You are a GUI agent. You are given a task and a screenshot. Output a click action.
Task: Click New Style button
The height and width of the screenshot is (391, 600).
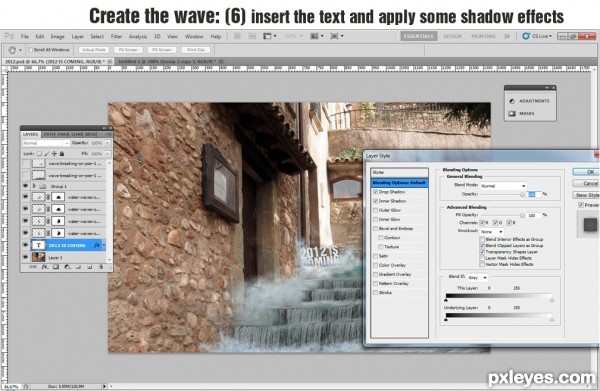tap(586, 195)
